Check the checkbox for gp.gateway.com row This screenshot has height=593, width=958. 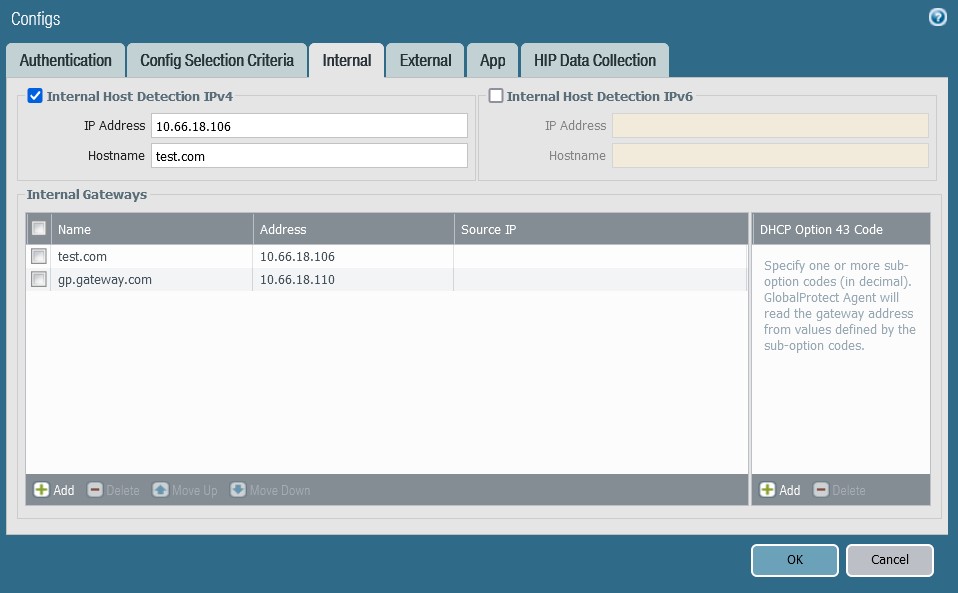[x=38, y=280]
